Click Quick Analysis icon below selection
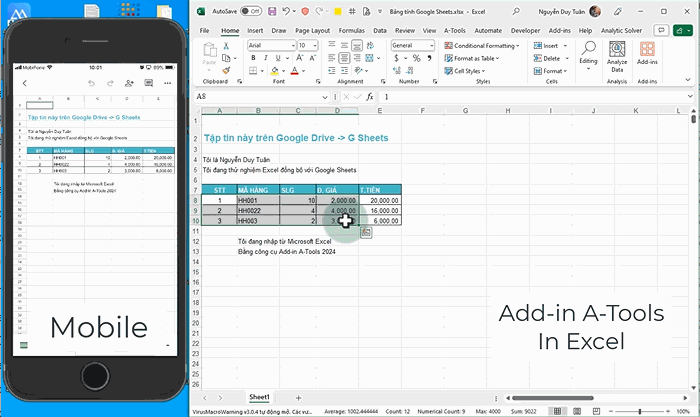Screen dimensions: 700x417 pos(366,232)
